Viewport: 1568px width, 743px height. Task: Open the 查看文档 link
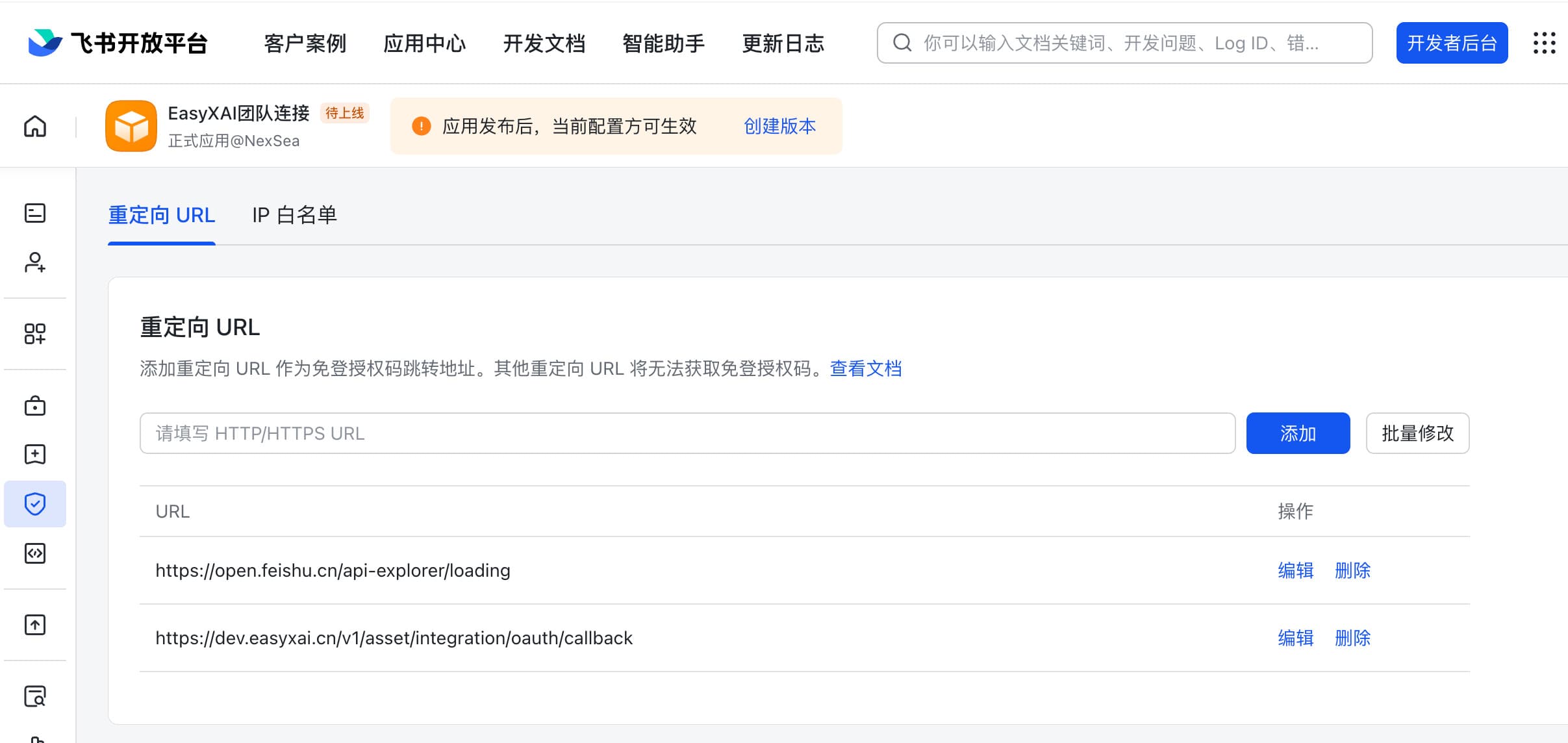click(866, 368)
